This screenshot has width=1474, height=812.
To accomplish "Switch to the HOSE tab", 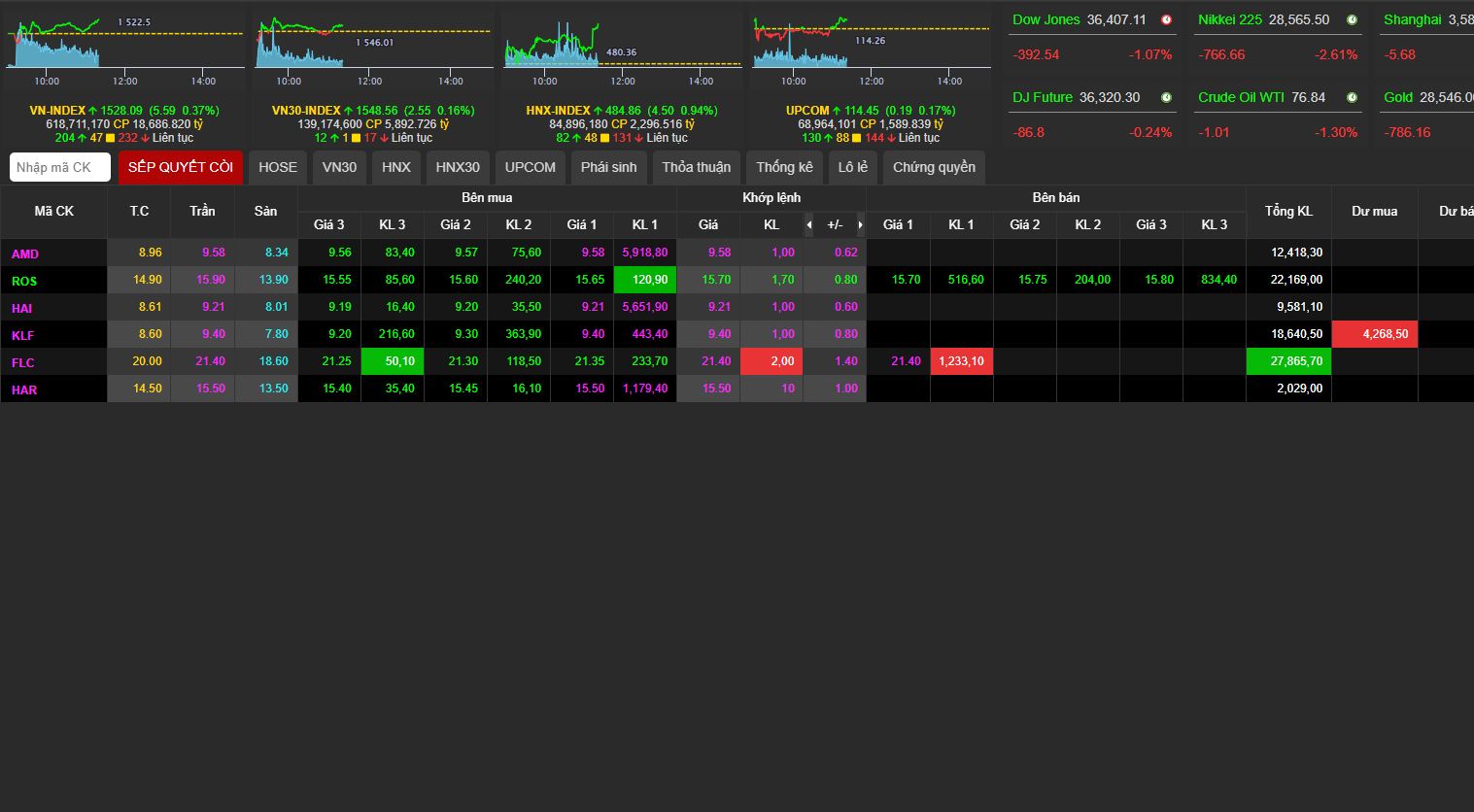I will [278, 167].
